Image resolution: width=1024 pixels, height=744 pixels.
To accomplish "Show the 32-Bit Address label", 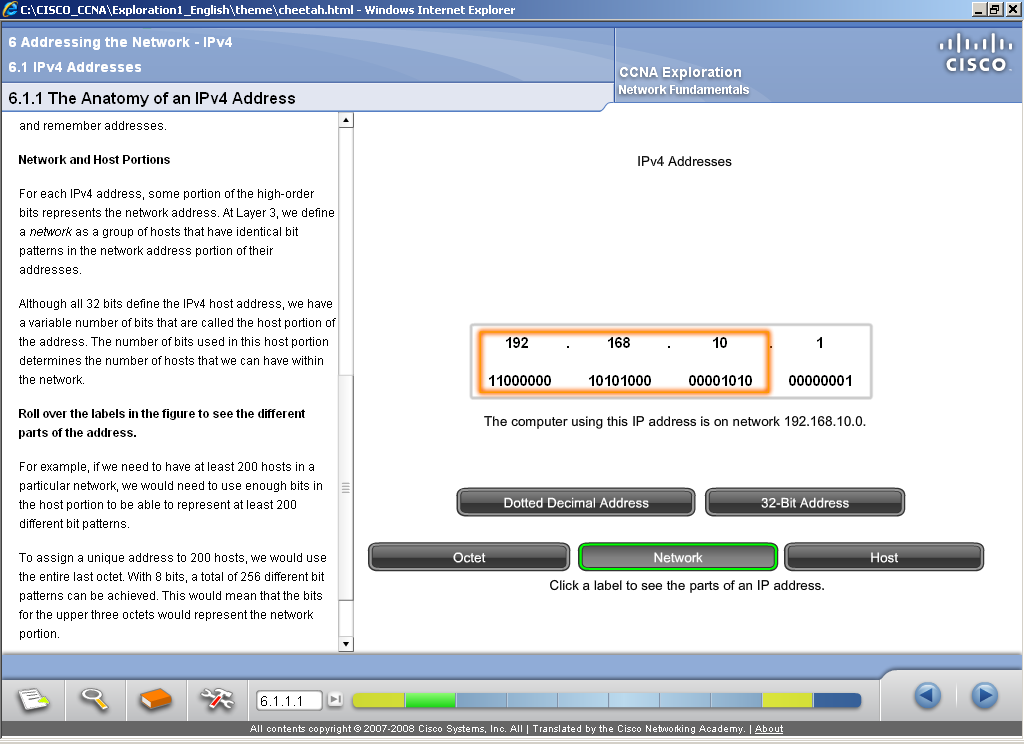I will tap(805, 502).
